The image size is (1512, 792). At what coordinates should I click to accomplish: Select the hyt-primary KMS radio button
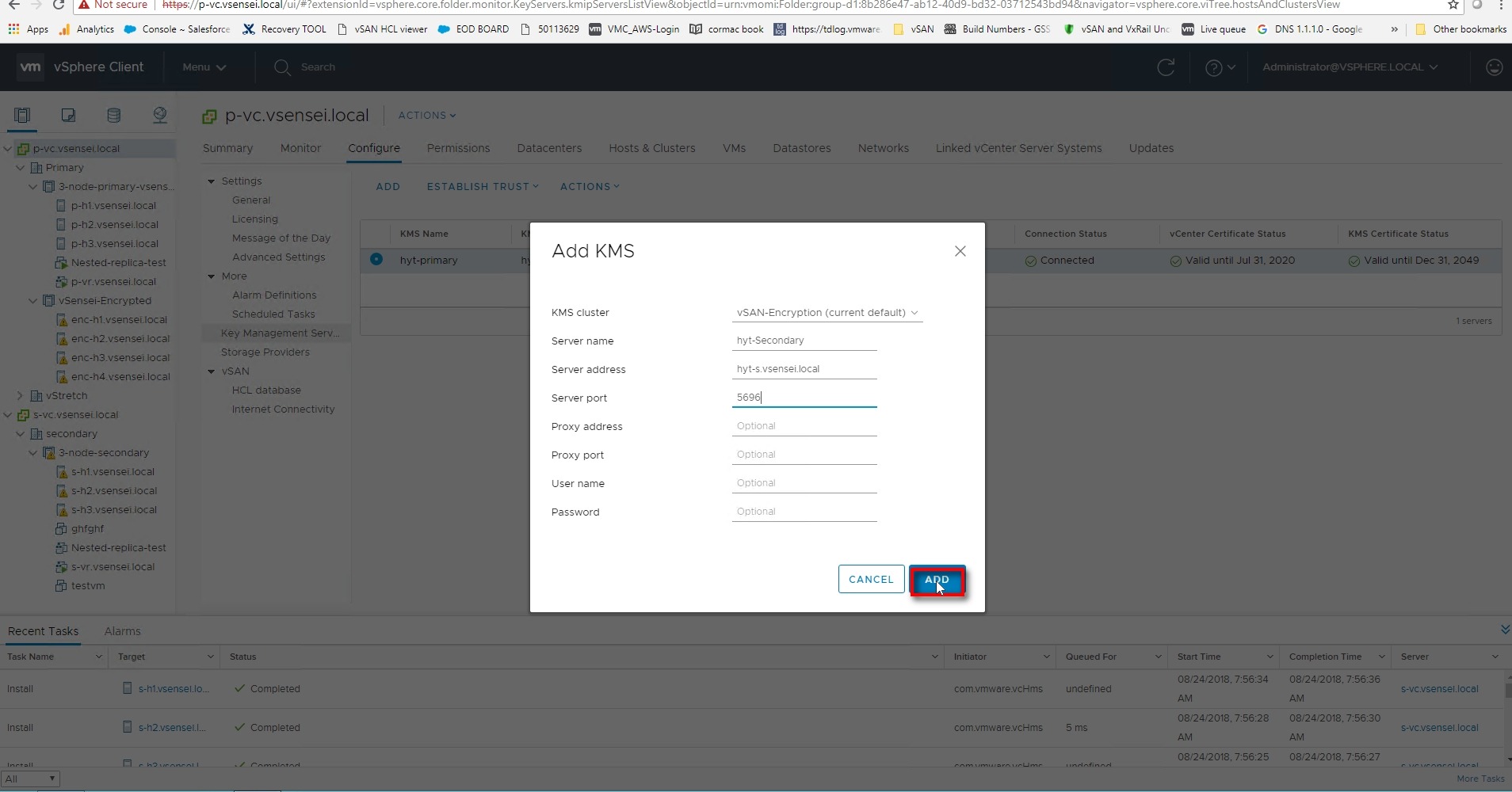(376, 259)
